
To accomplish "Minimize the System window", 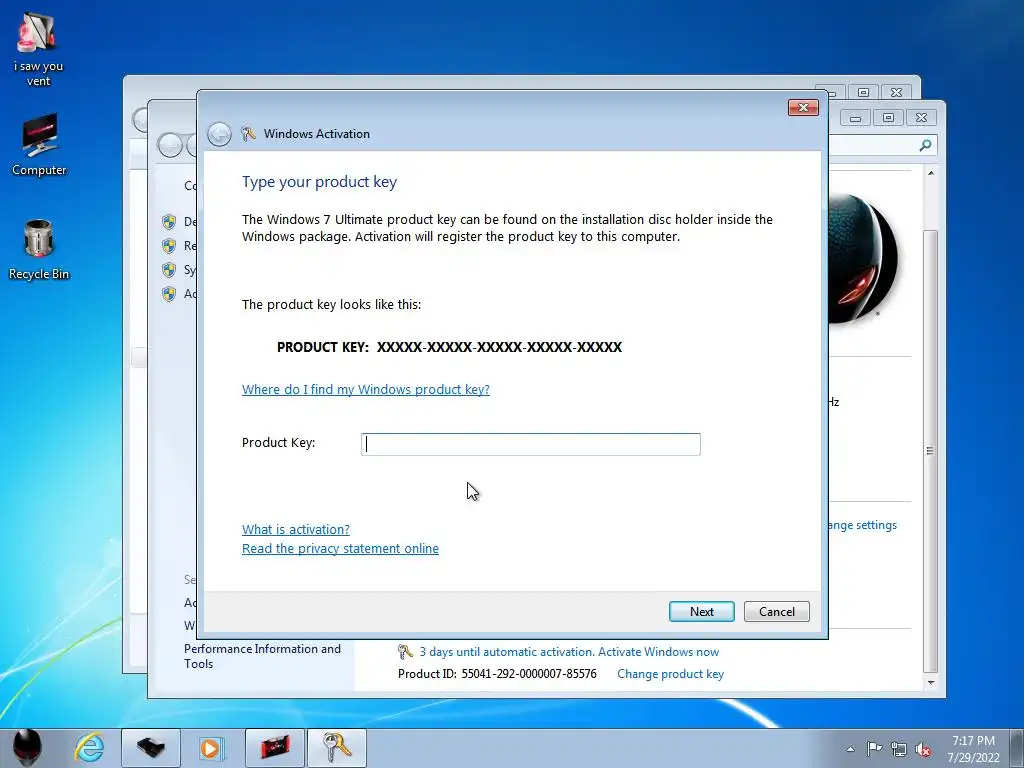I will (x=856, y=118).
